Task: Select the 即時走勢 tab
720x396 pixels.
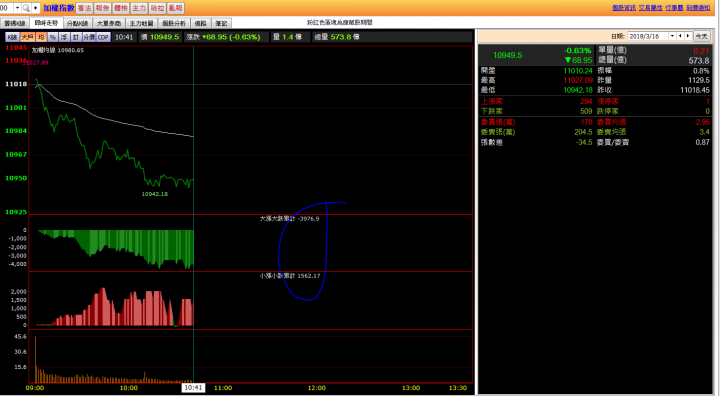Action: [x=46, y=23]
